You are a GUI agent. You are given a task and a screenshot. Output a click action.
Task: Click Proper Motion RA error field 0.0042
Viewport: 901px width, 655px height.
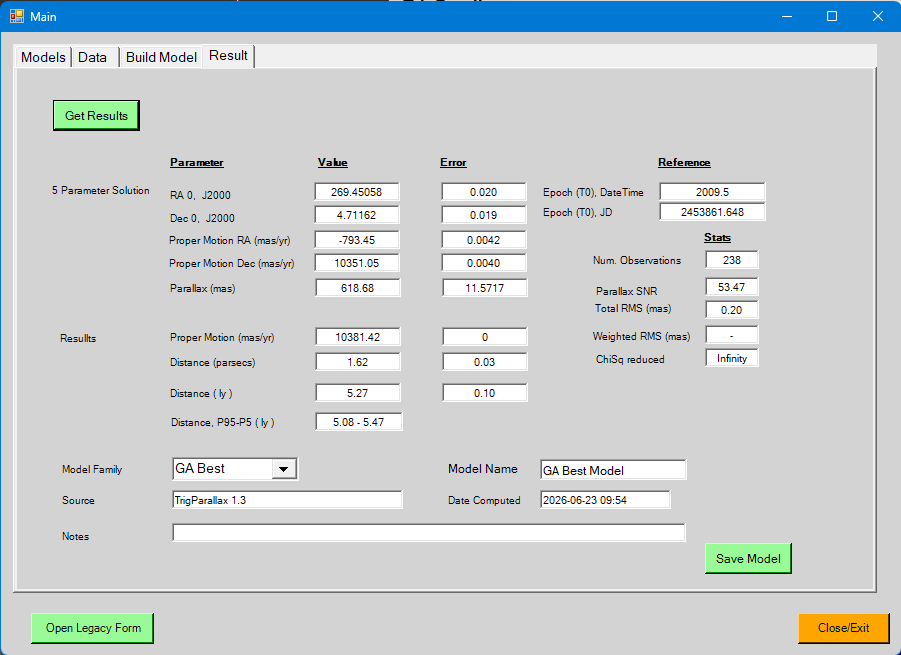(484, 240)
